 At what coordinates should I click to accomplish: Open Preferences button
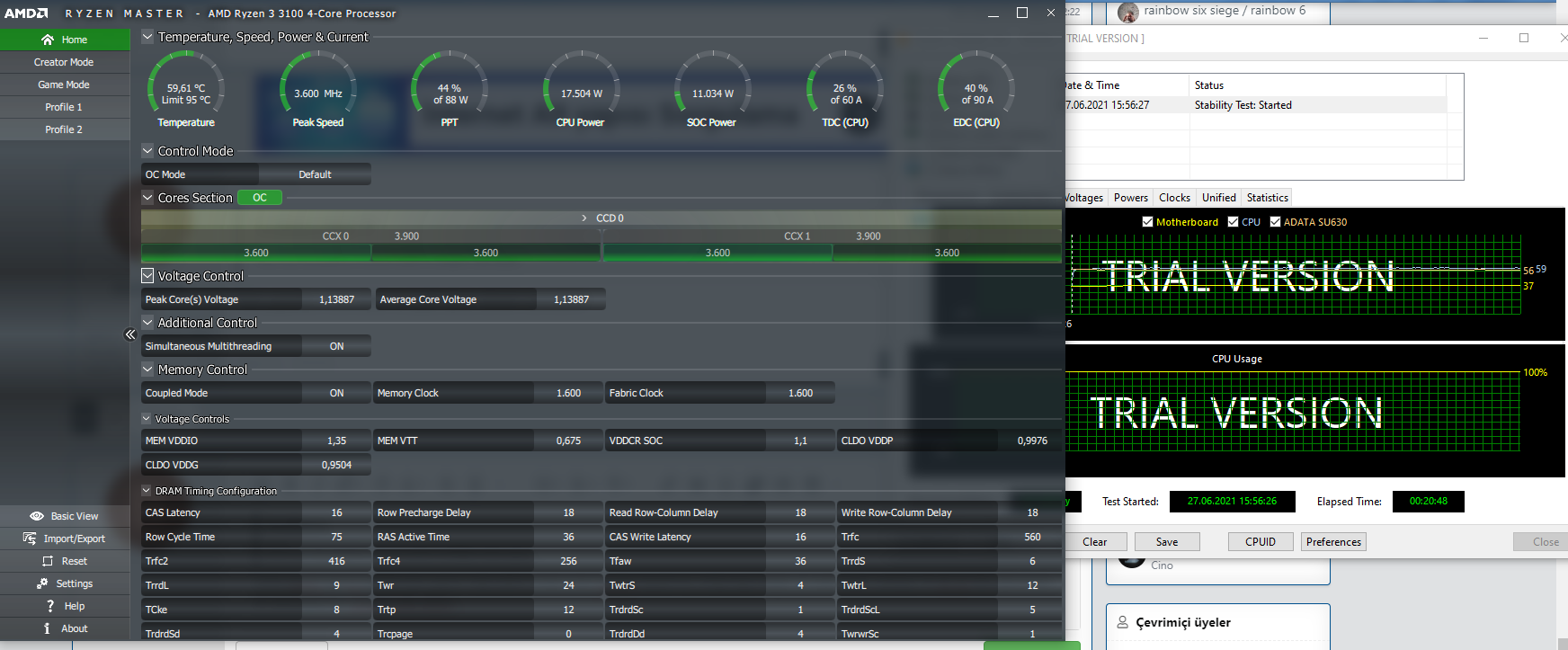(x=1334, y=542)
